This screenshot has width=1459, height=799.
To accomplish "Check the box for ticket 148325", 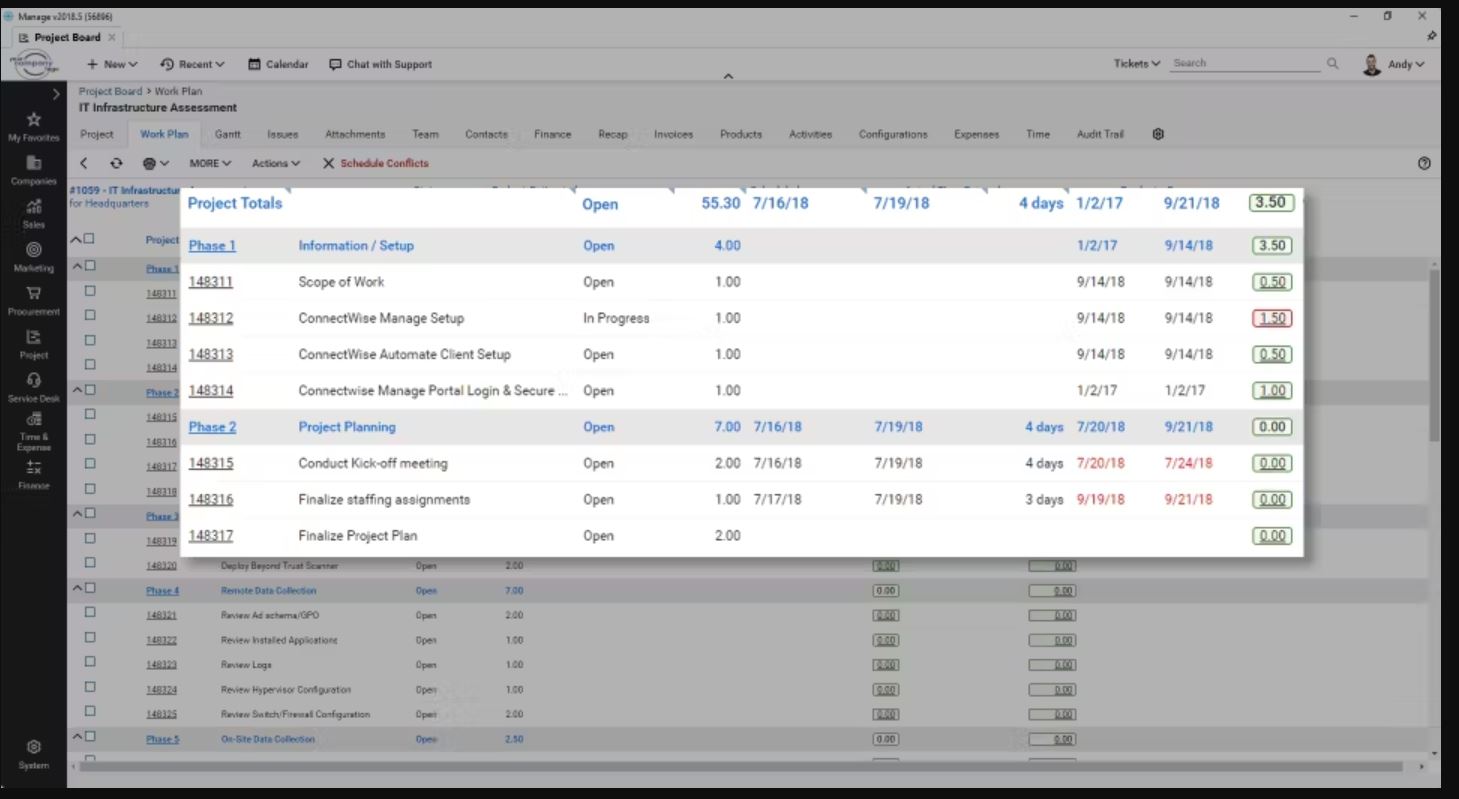I will (x=90, y=712).
